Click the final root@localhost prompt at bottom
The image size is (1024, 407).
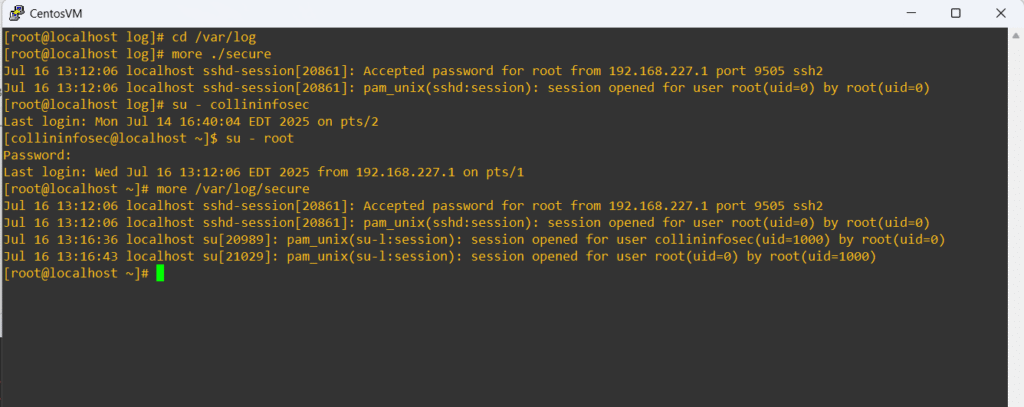point(76,274)
